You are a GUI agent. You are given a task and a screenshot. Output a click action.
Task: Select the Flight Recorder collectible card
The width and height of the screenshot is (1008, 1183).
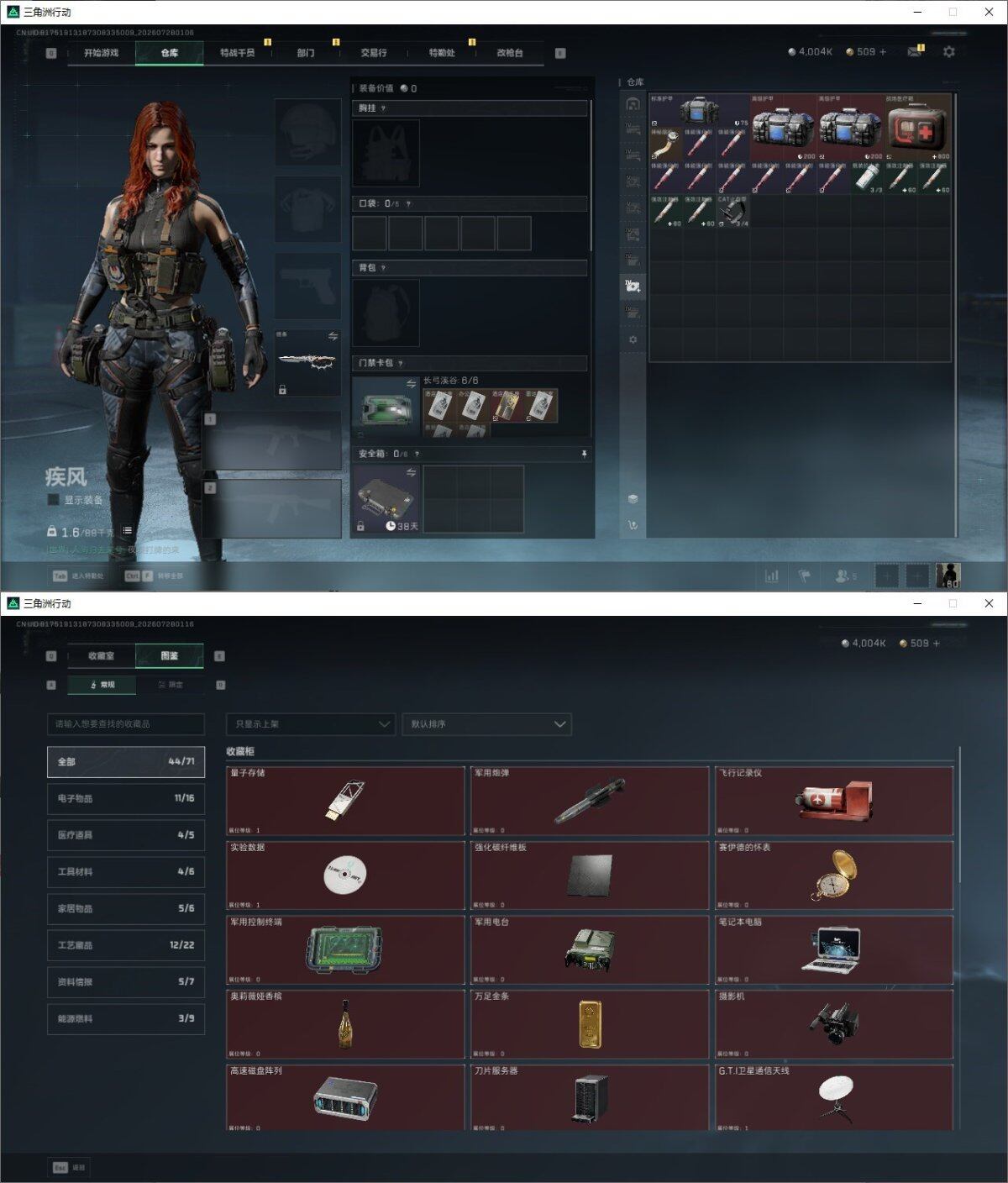coord(834,800)
